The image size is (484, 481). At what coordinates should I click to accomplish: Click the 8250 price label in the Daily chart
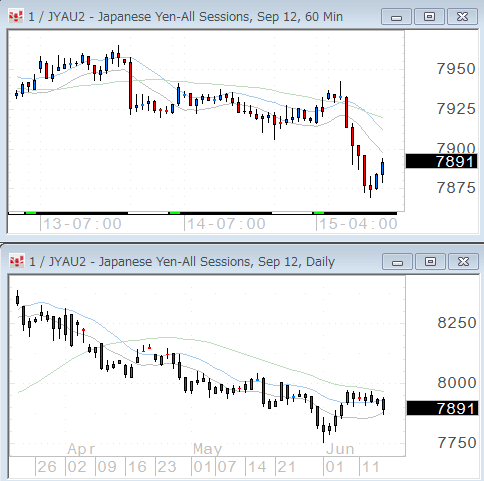[457, 323]
